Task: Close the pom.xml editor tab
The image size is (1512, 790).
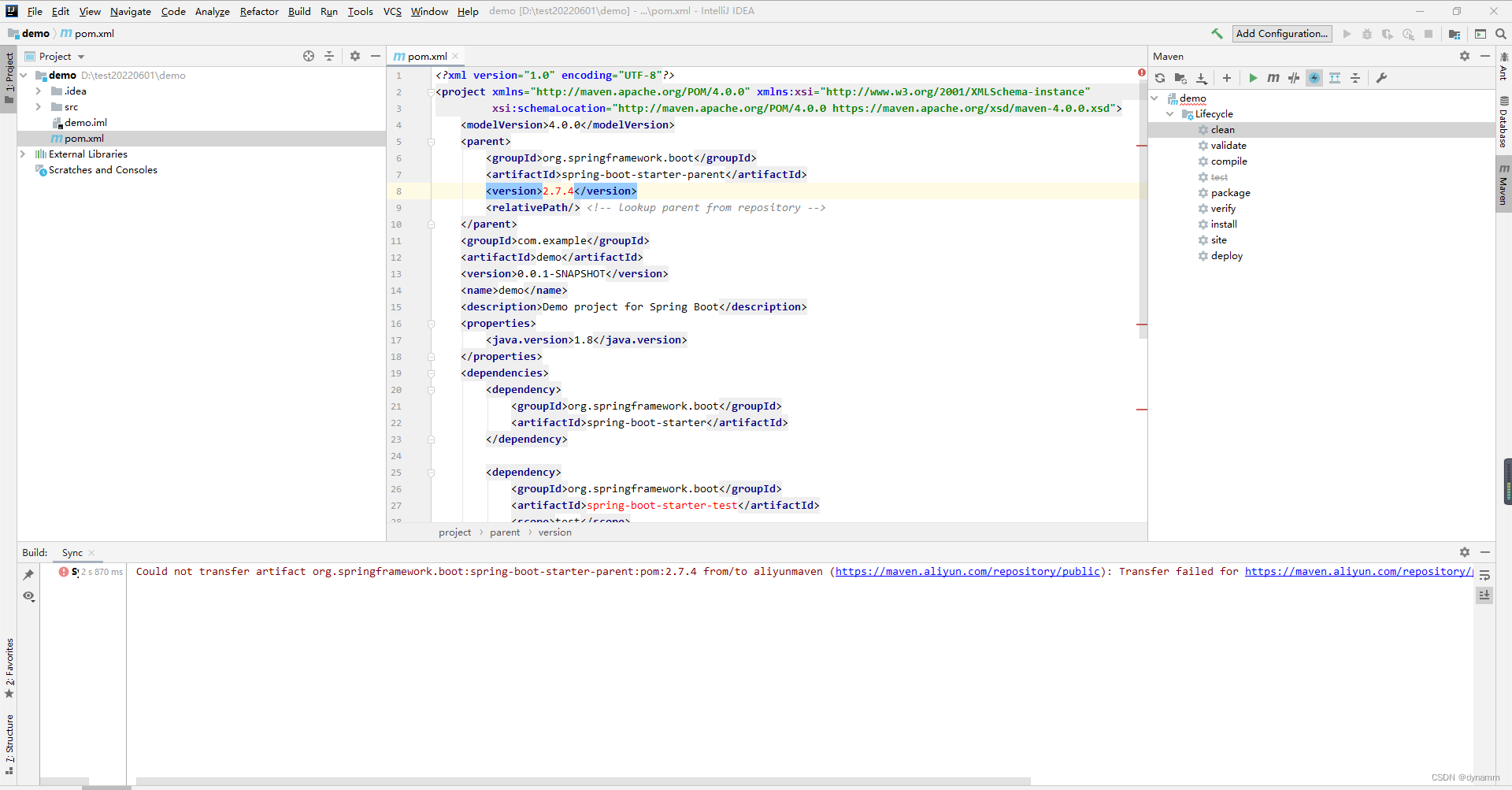Action: (455, 57)
